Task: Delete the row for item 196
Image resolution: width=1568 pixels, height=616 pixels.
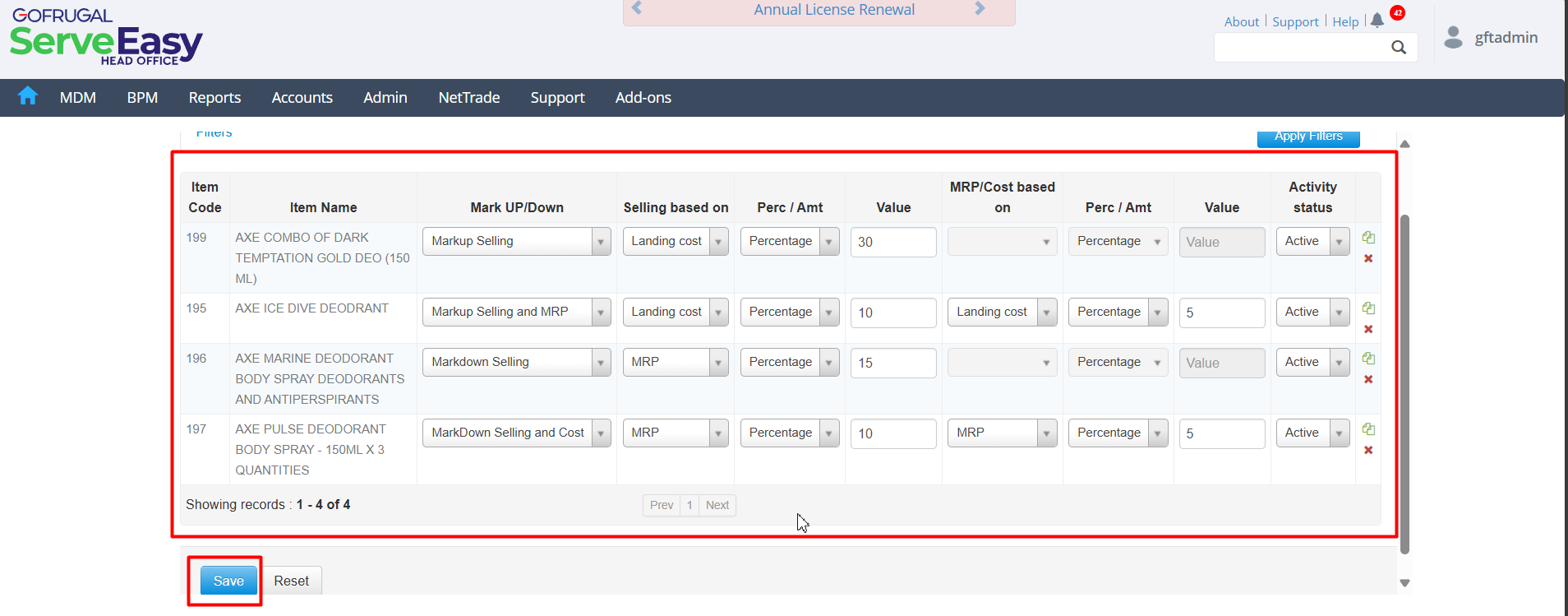Action: pos(1368,379)
